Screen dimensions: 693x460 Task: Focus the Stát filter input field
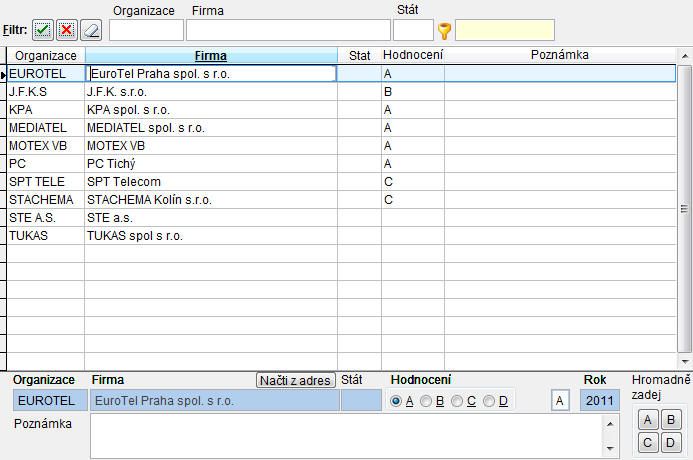(x=413, y=30)
